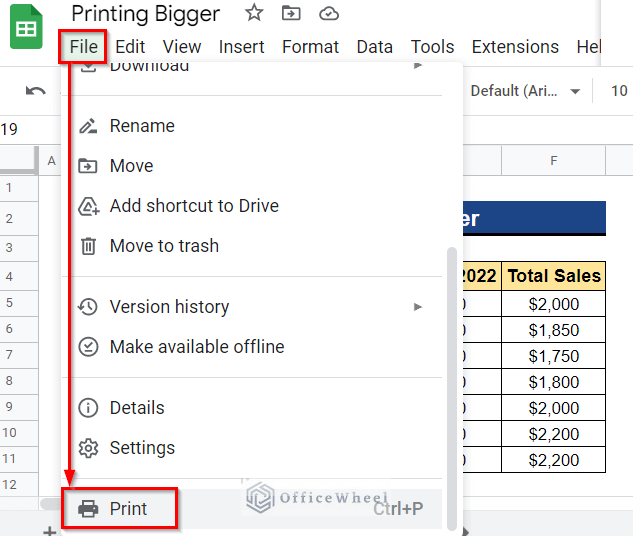633x536 pixels.
Task: Open the File menu
Action: point(84,47)
